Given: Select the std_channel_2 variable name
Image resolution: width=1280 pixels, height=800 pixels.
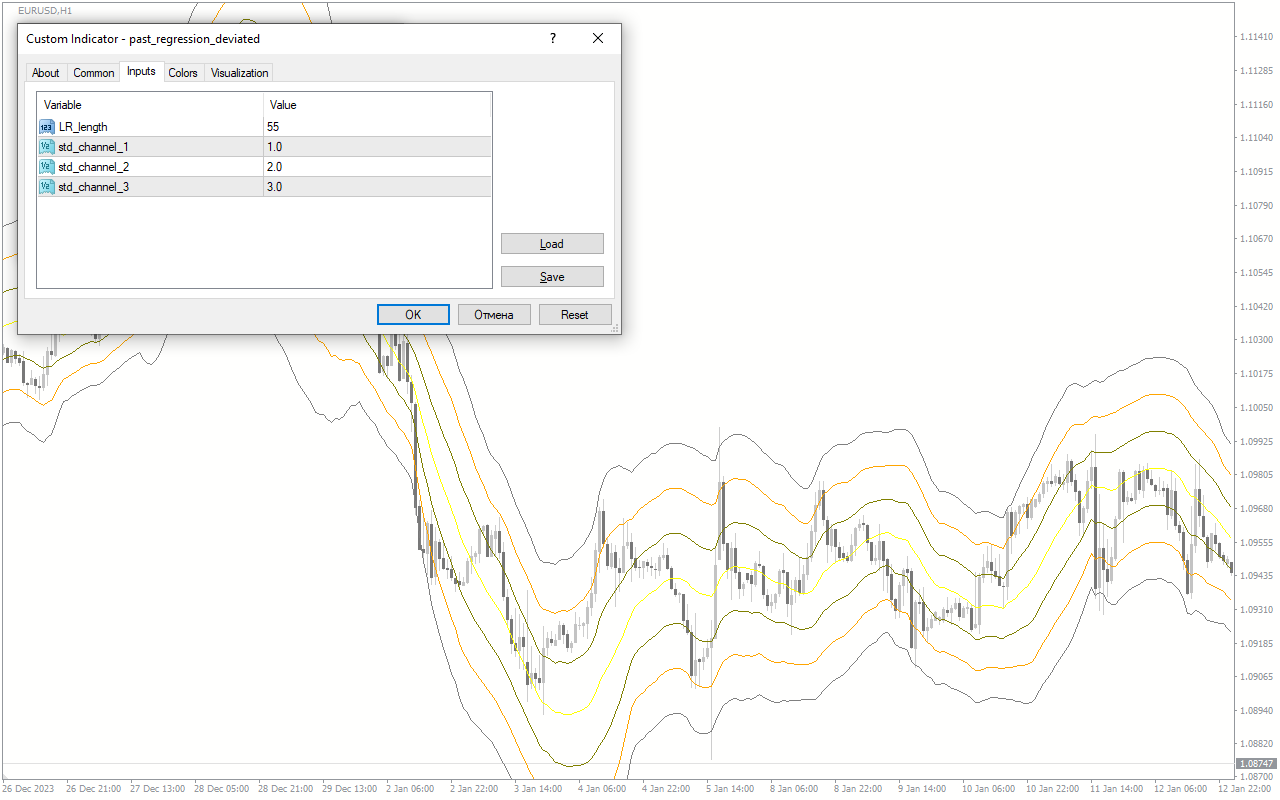Looking at the screenshot, I should pos(93,166).
